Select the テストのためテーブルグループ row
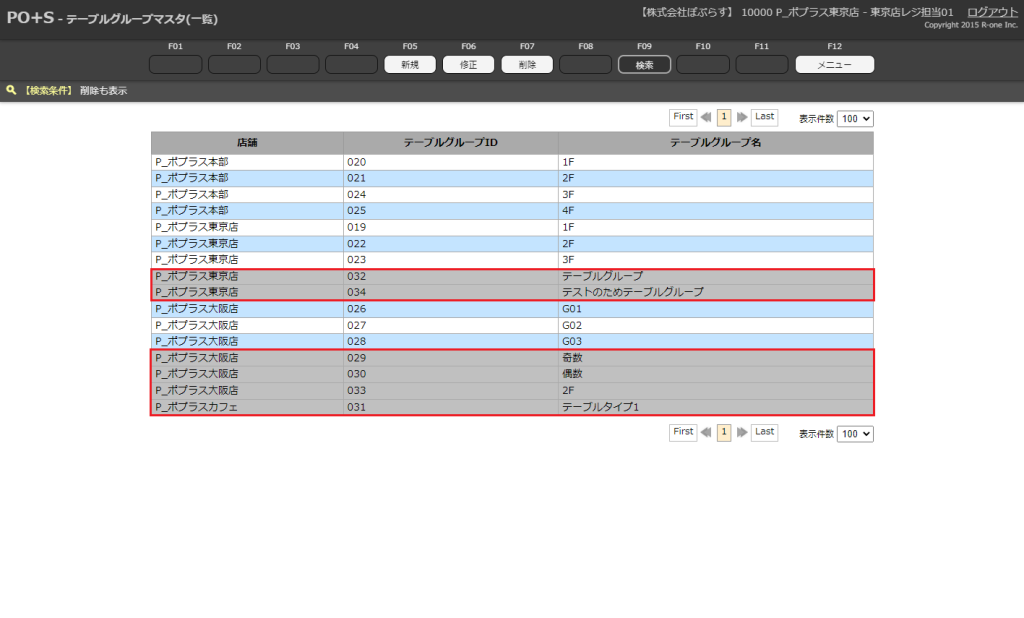Image resolution: width=1024 pixels, height=618 pixels. click(632, 292)
